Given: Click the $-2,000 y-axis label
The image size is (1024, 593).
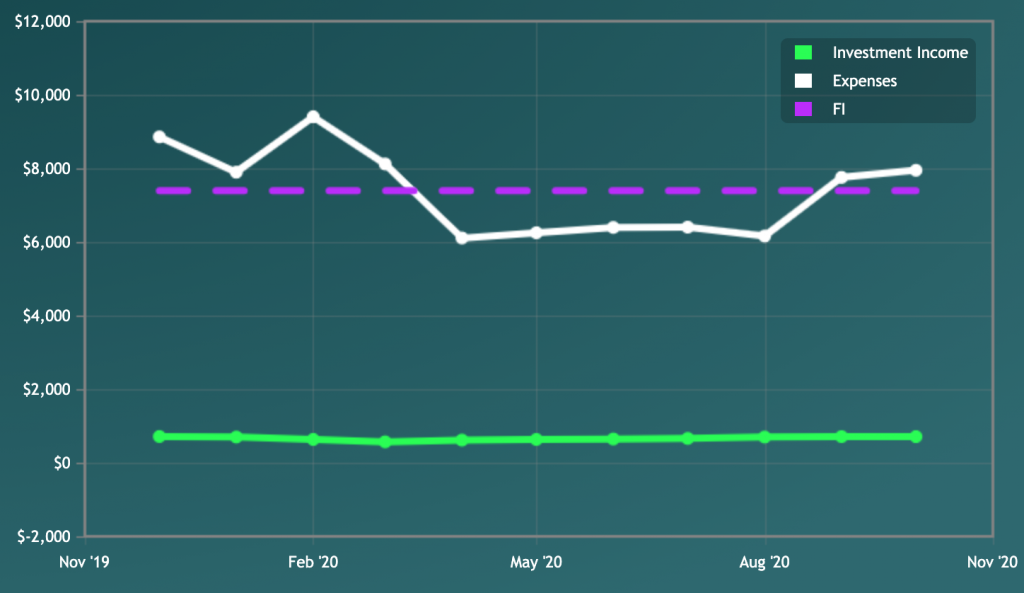Looking at the screenshot, I should 42,537.
